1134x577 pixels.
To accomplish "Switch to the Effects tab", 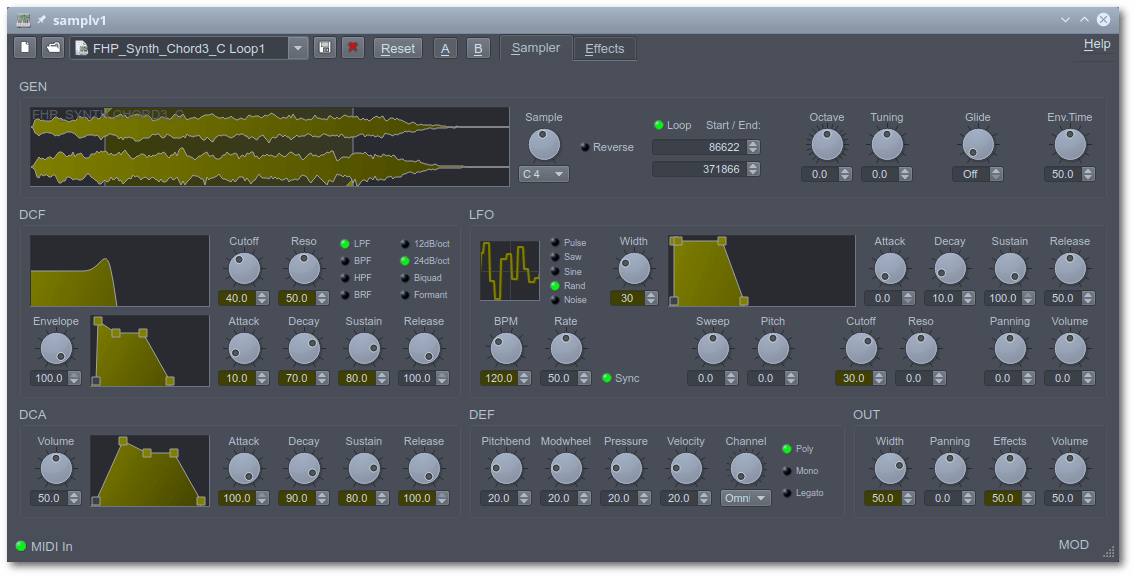I will [x=604, y=48].
